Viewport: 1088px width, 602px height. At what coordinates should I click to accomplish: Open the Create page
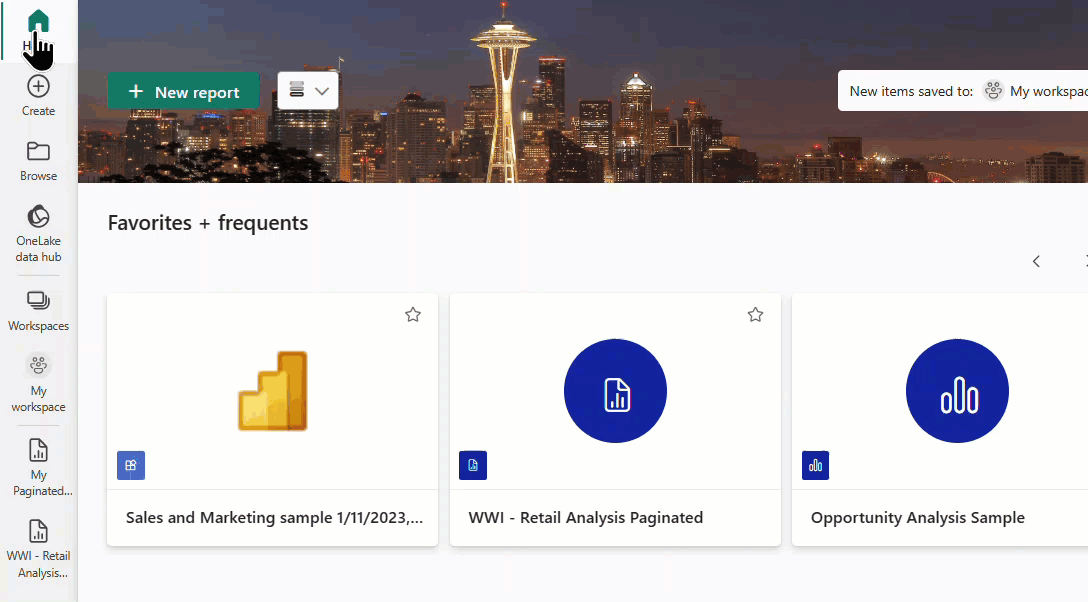(38, 96)
